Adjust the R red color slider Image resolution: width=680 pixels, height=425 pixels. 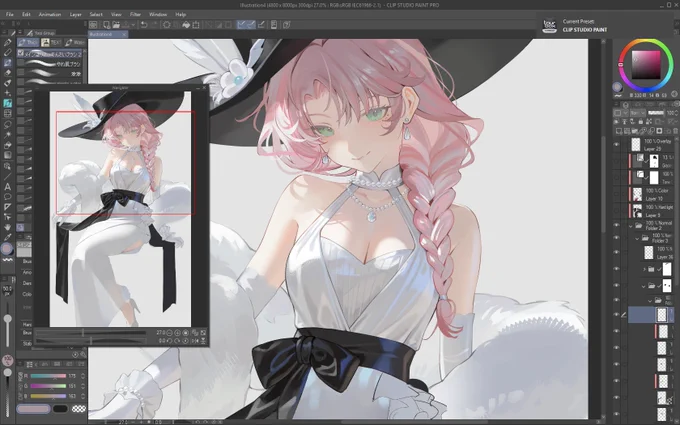point(48,376)
